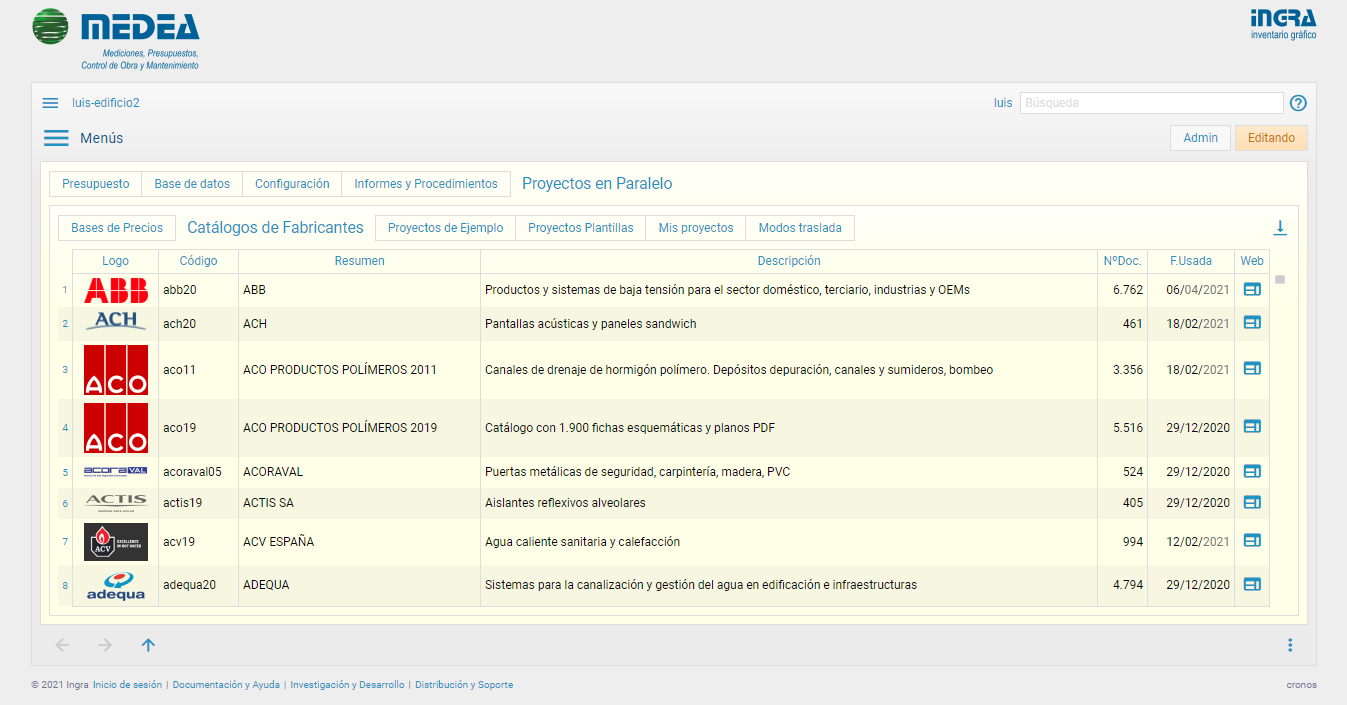The width and height of the screenshot is (1347, 705).
Task: Open hamburger menu beside luis-edificio2
Action: [x=50, y=103]
